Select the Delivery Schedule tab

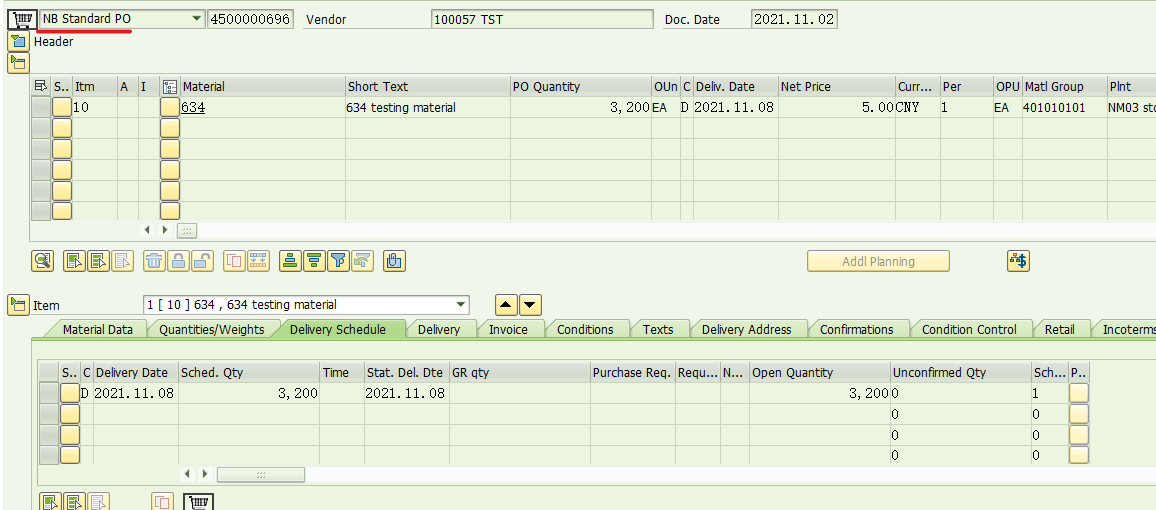pos(338,329)
